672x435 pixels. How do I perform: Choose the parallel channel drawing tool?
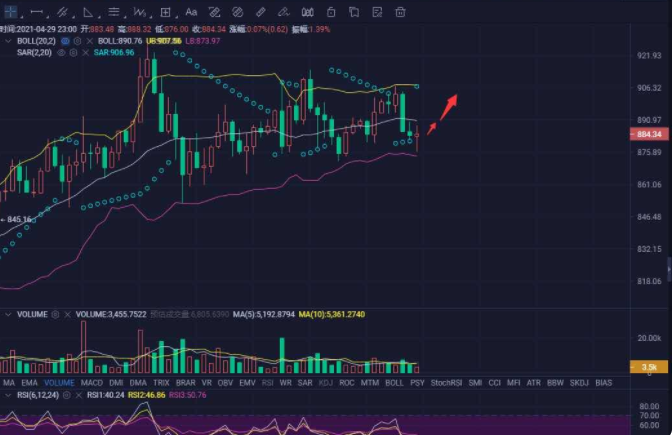tap(62, 12)
